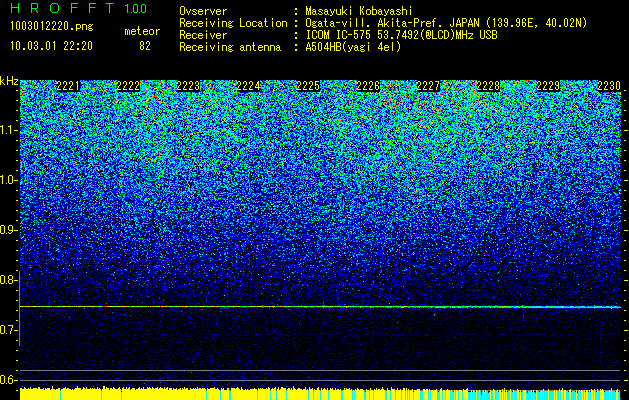The image size is (629, 400).
Task: Click the kHz axis unit label
Action: [9, 81]
